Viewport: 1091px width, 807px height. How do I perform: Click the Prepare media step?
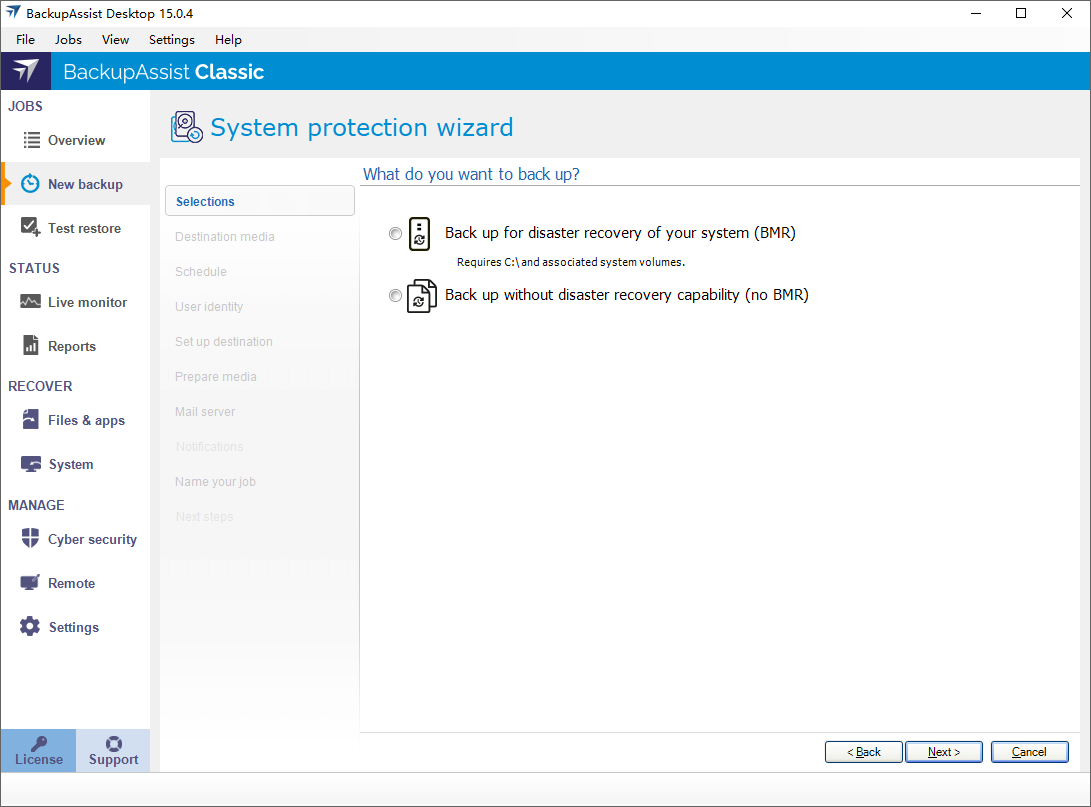pos(216,376)
